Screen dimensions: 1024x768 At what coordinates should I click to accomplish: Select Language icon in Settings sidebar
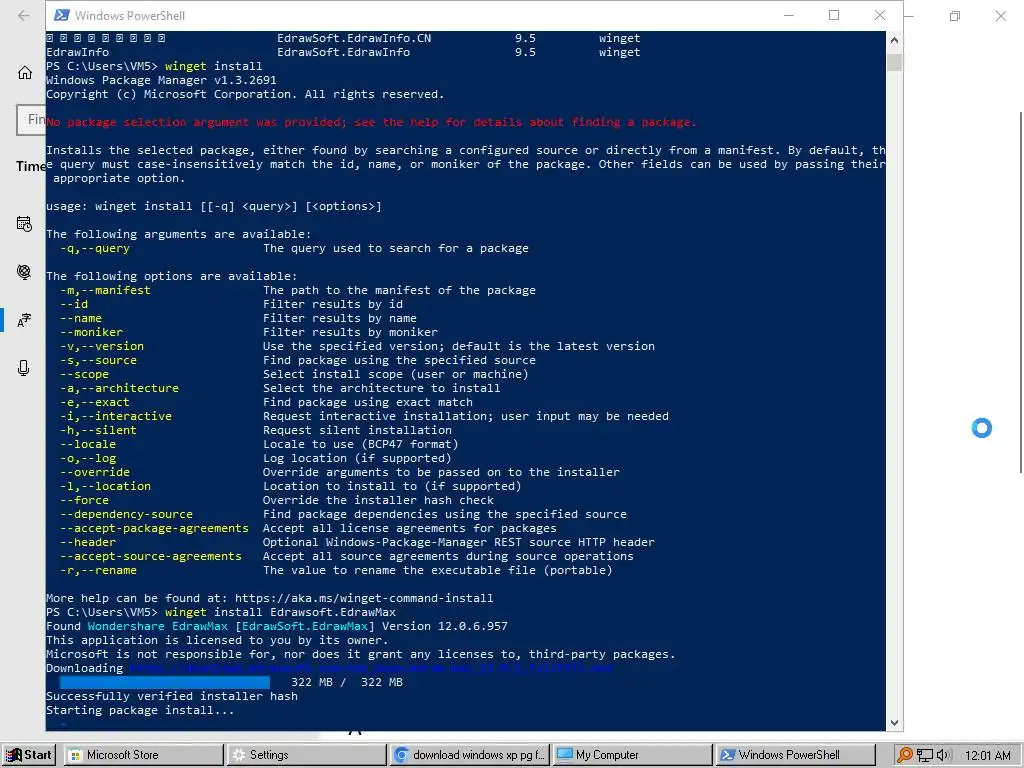24,320
